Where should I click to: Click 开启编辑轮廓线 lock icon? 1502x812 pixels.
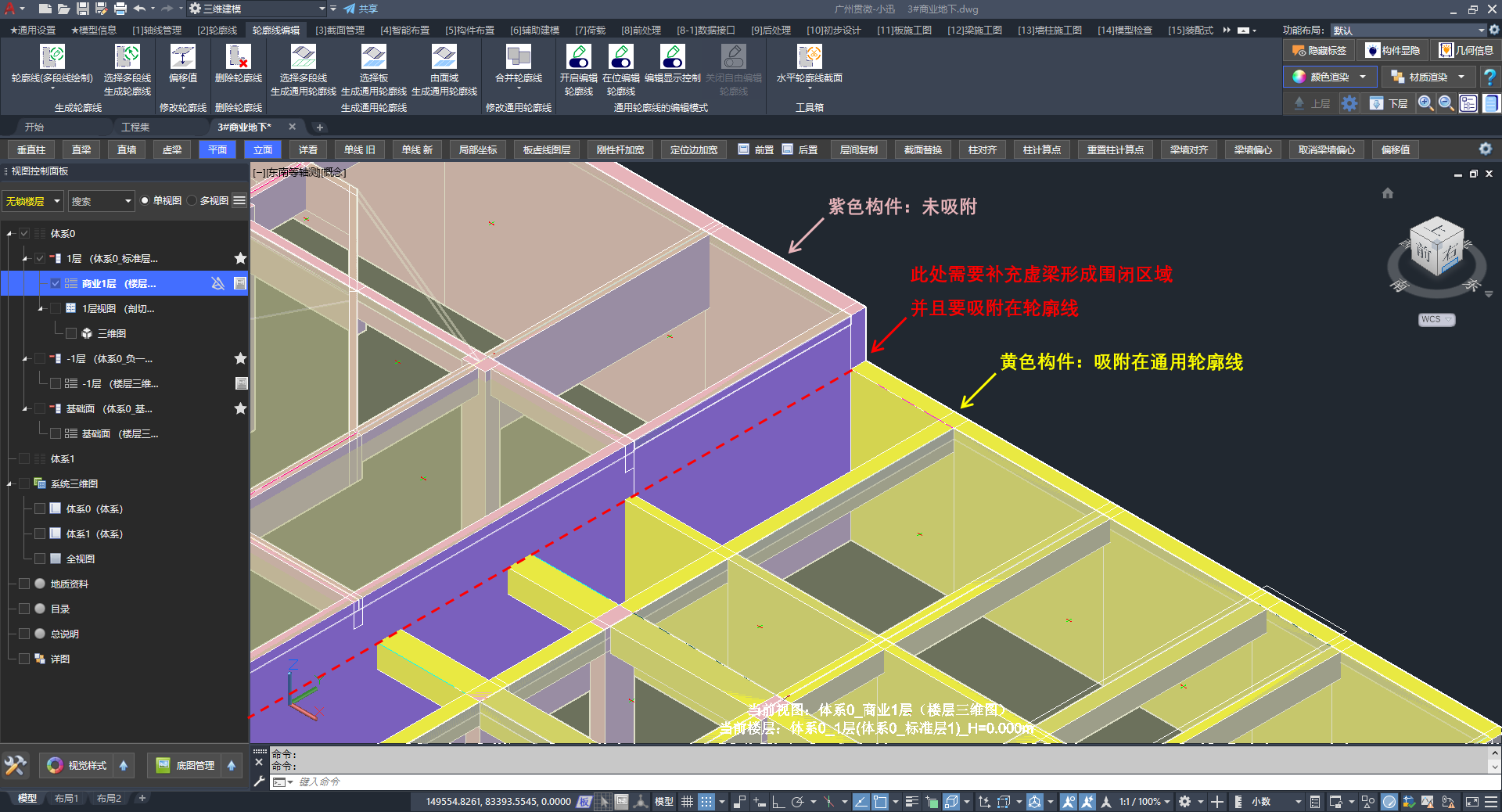click(x=578, y=58)
